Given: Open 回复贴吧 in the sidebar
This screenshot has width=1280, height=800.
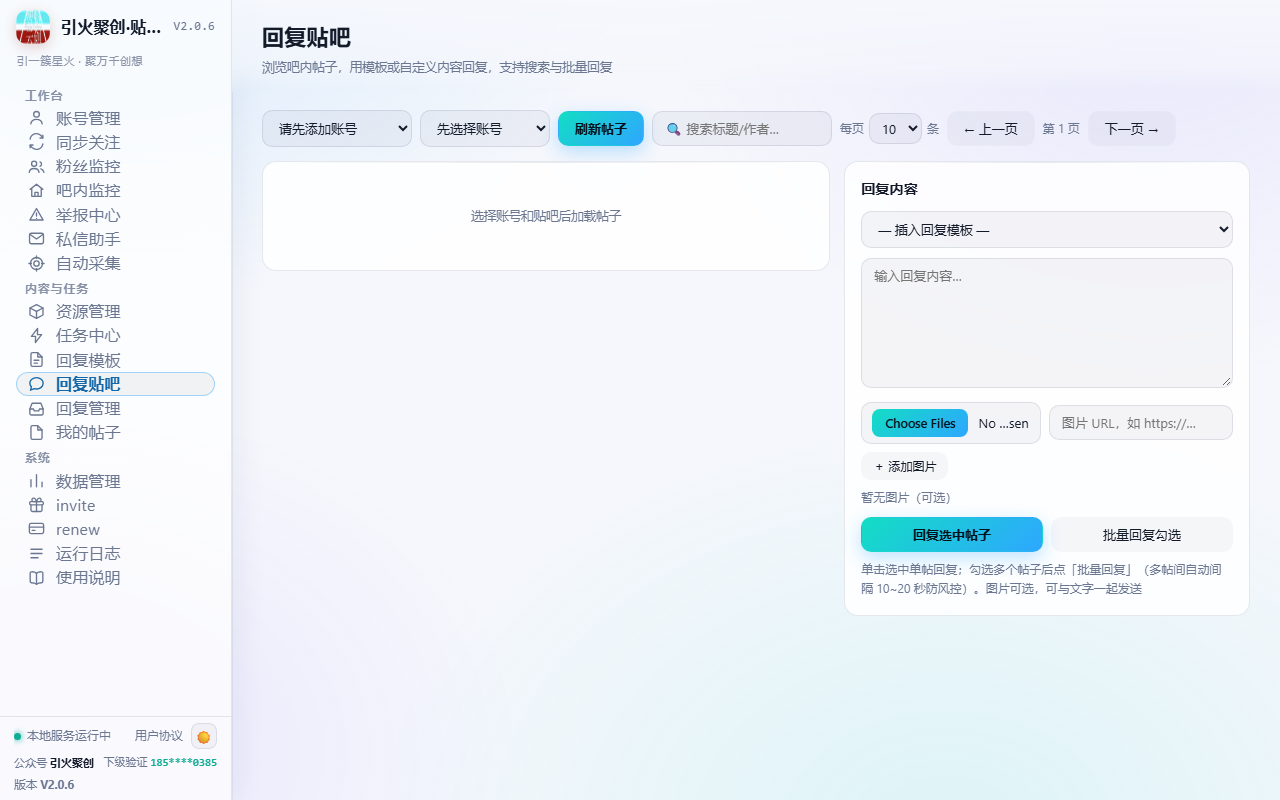Looking at the screenshot, I should (x=115, y=384).
